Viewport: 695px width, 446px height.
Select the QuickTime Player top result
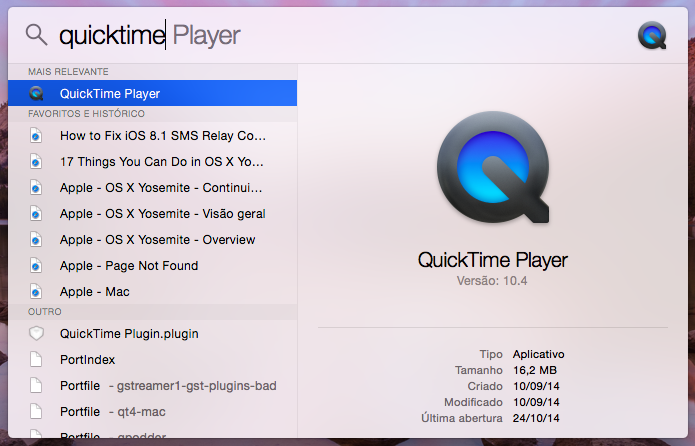[x=152, y=93]
